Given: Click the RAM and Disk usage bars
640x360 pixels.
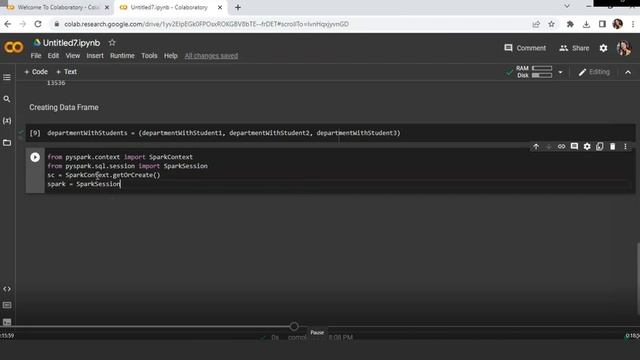Looking at the screenshot, I should (534, 72).
